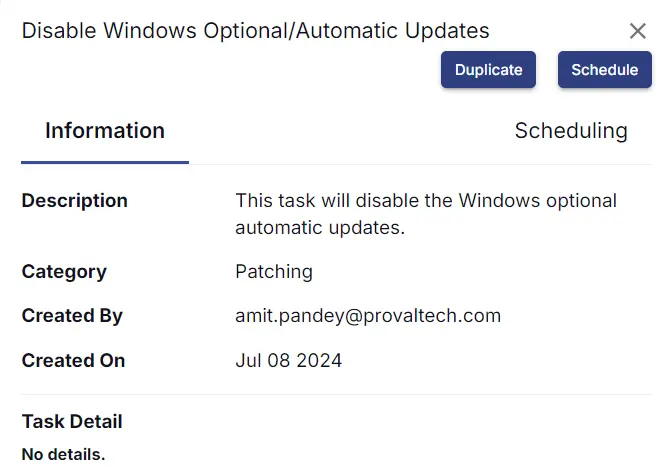Viewport: 665px width, 473px height.
Task: Select the description text about disabling updates
Action: (x=426, y=214)
